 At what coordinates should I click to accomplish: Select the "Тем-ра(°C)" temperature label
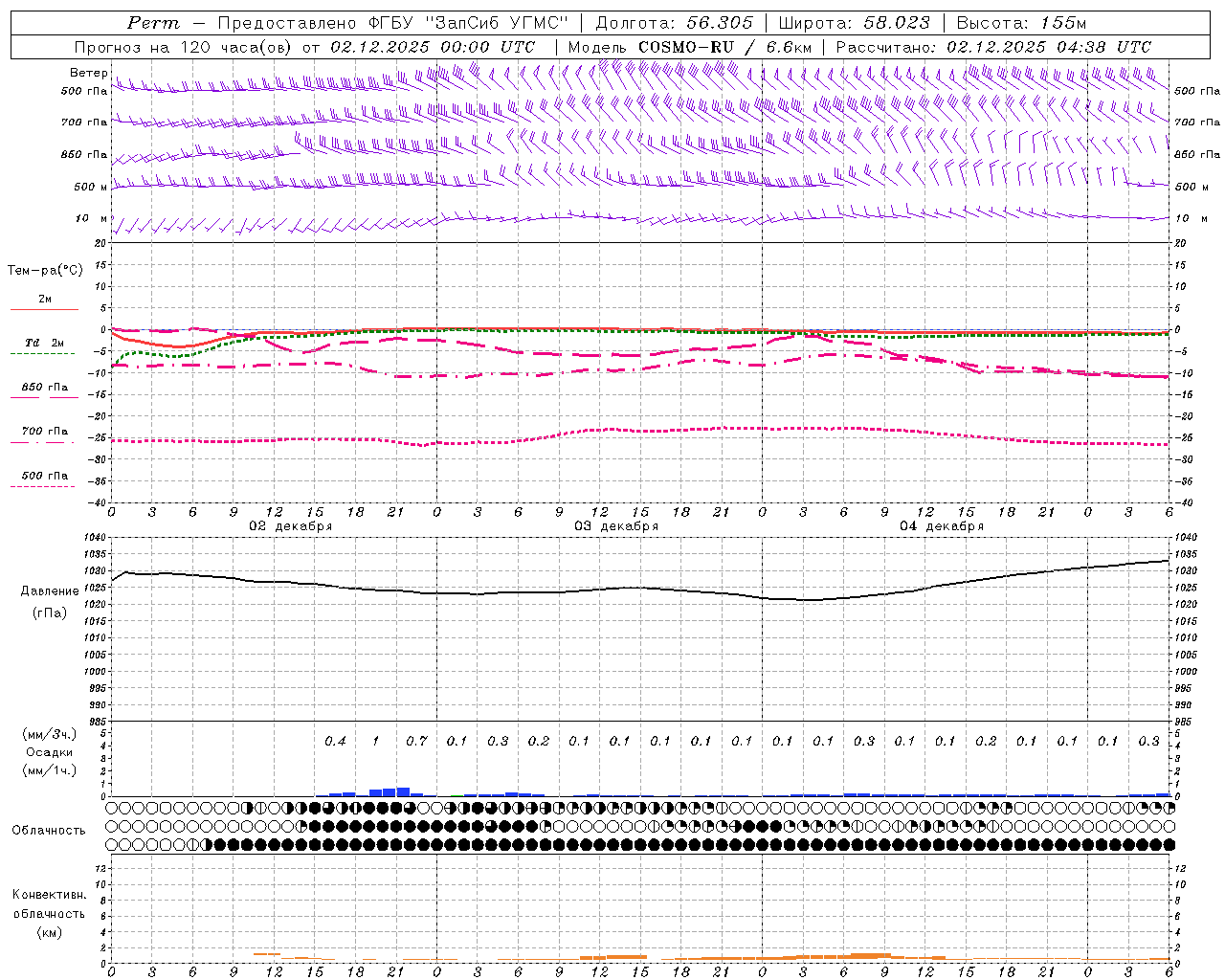(45, 271)
